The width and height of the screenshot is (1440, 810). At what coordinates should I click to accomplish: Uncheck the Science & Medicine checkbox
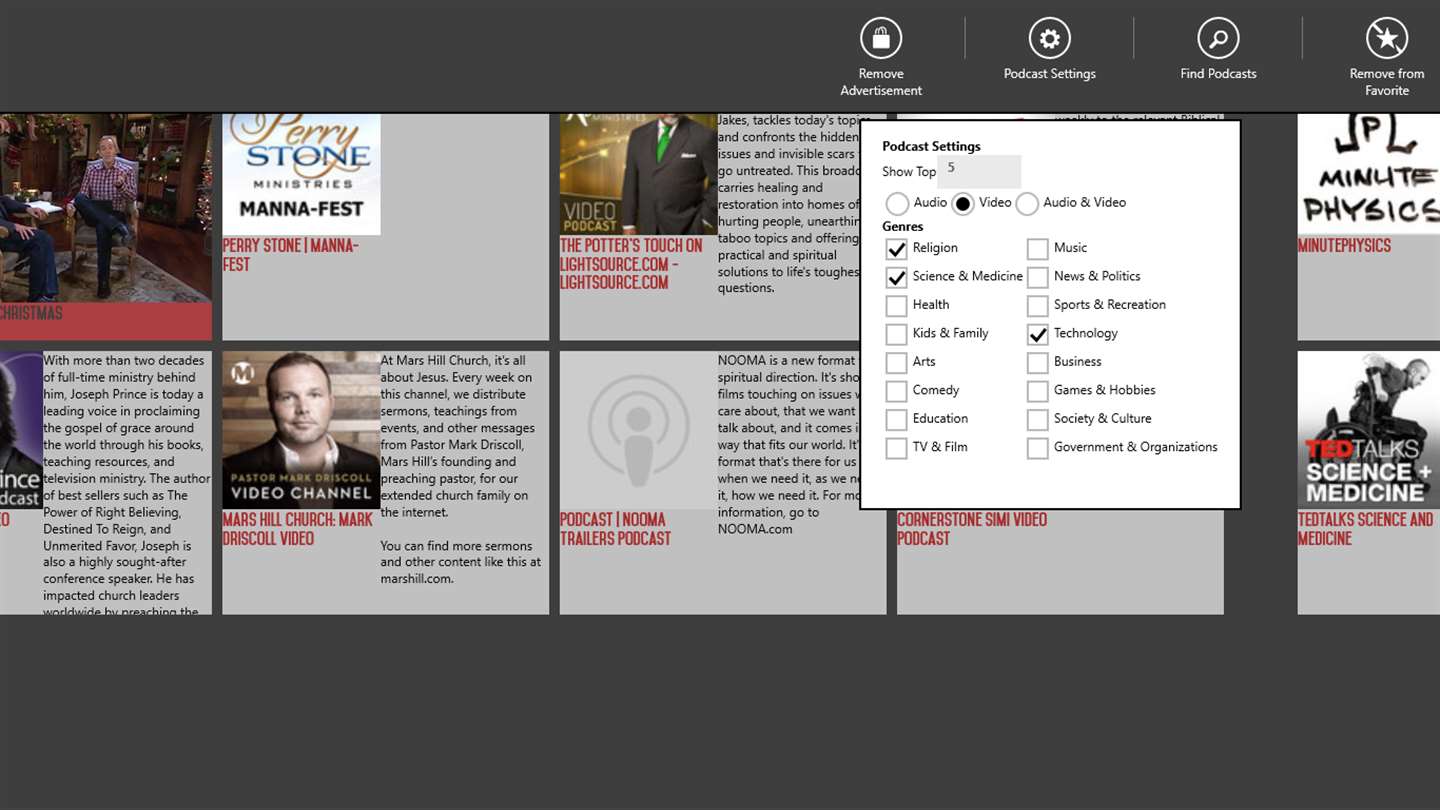(896, 277)
